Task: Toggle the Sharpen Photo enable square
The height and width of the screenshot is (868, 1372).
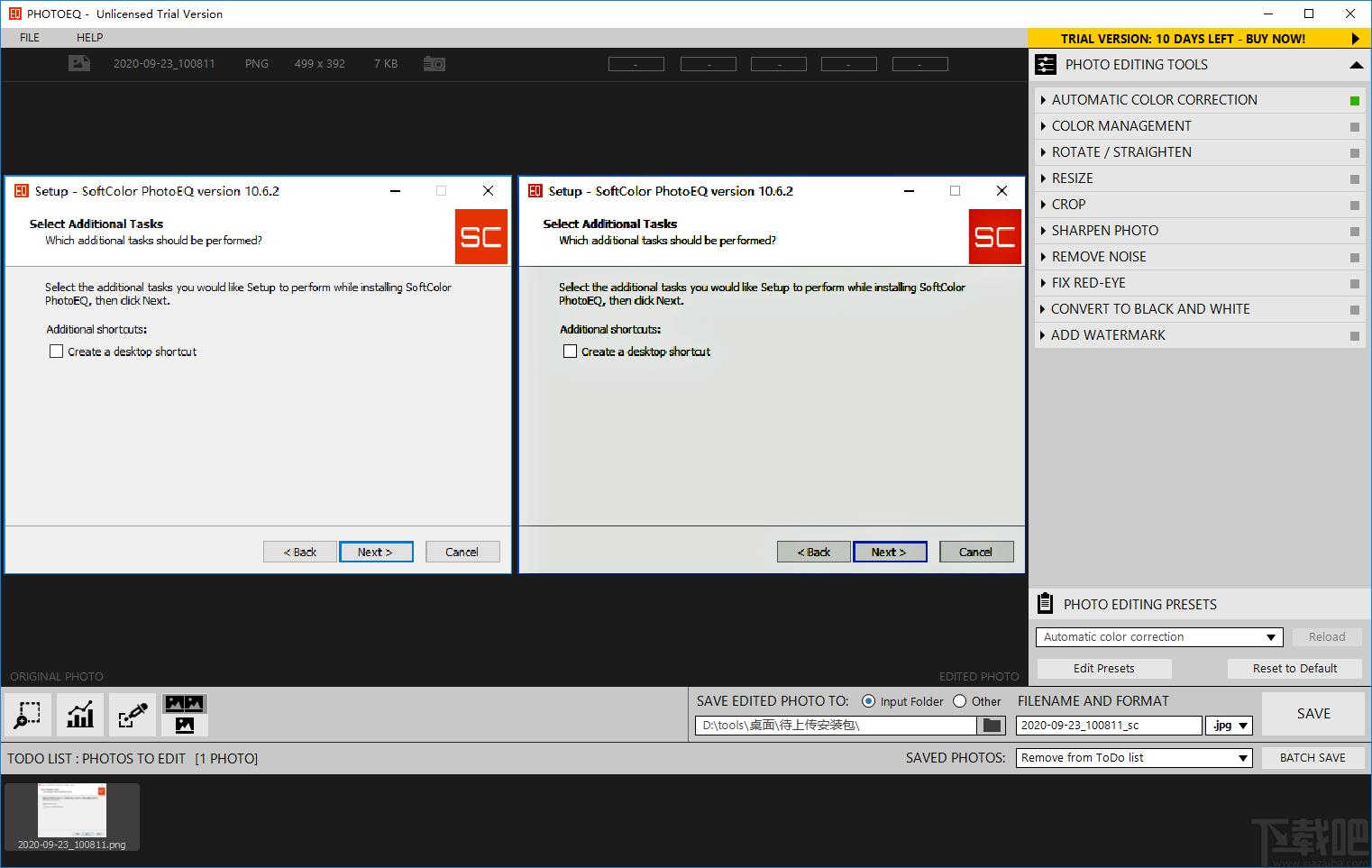Action: (1355, 232)
